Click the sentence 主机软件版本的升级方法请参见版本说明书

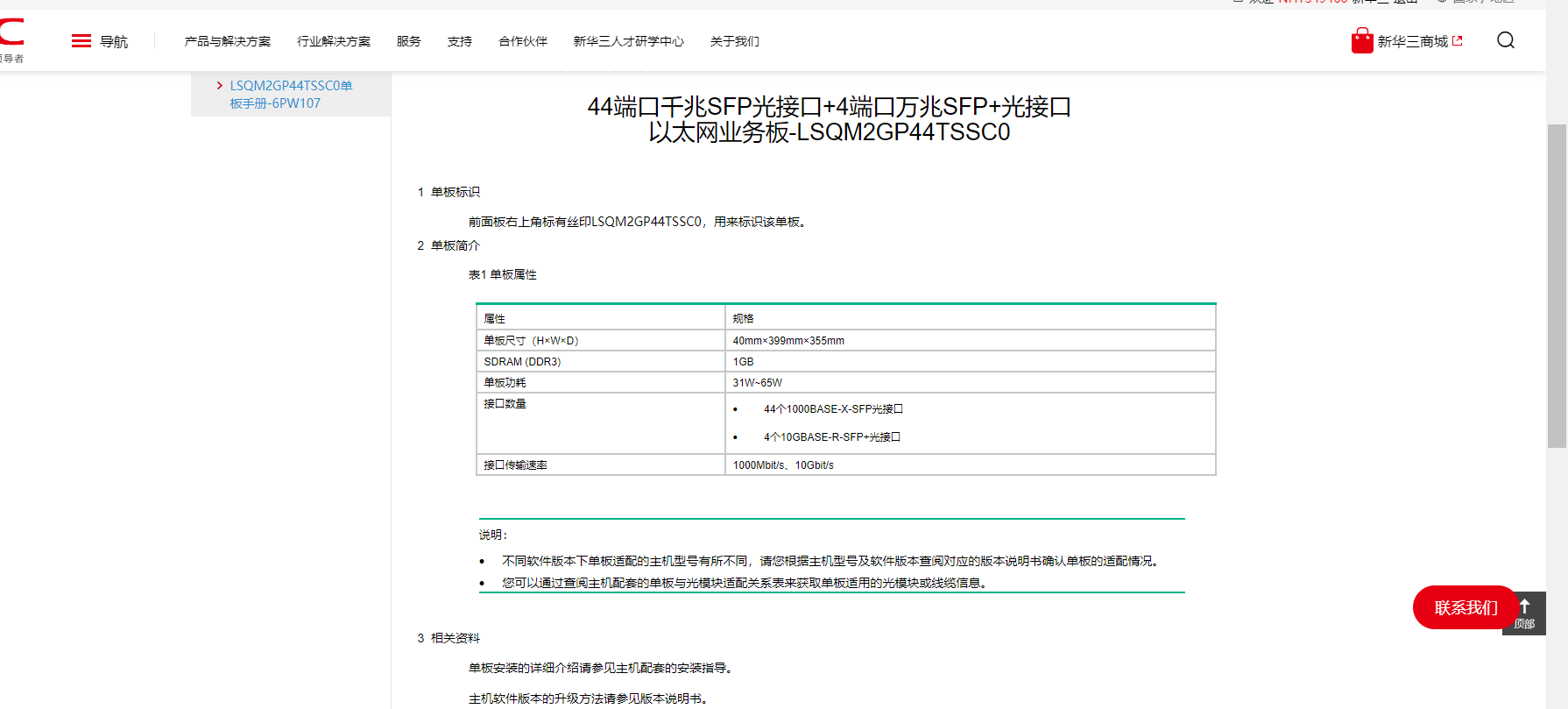tap(589, 698)
